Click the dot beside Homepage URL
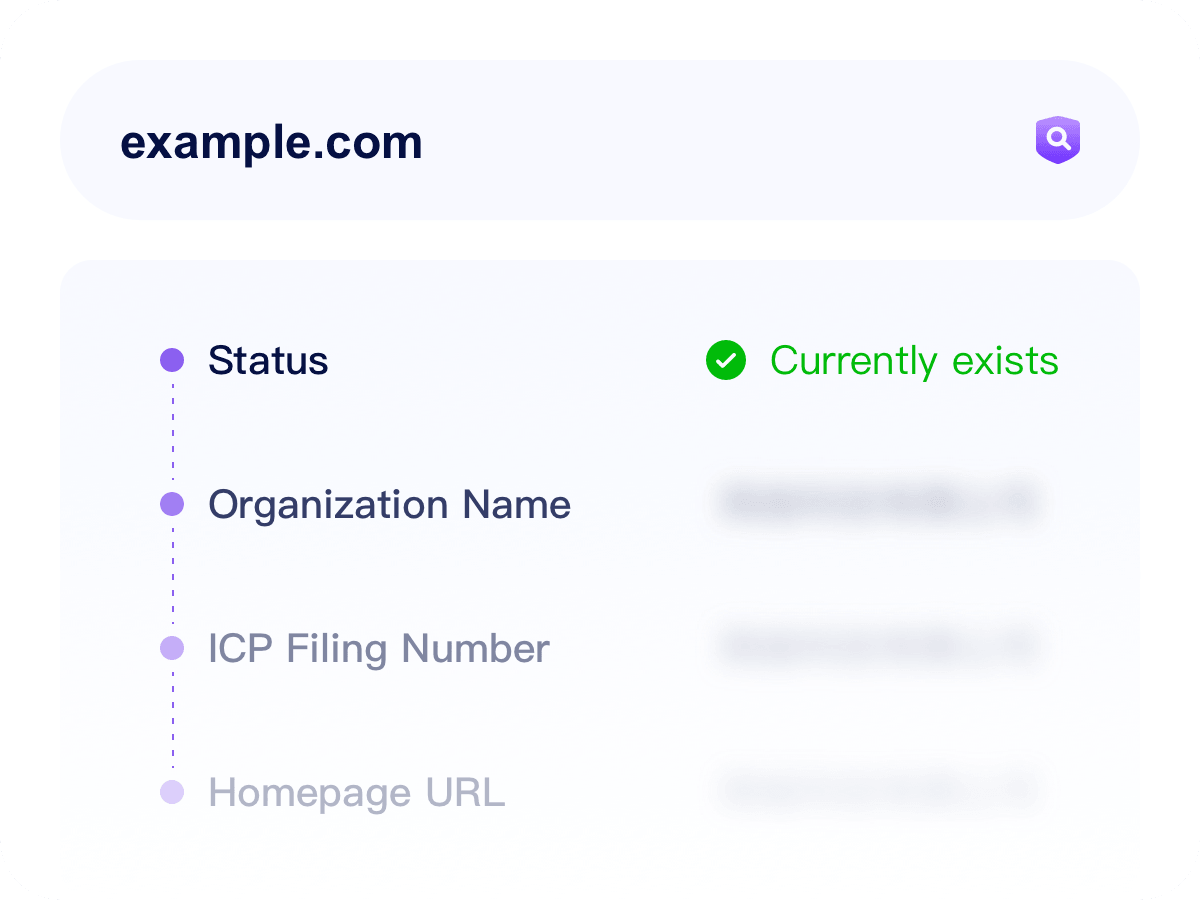Viewport: 1200px width, 900px height. pos(172,792)
